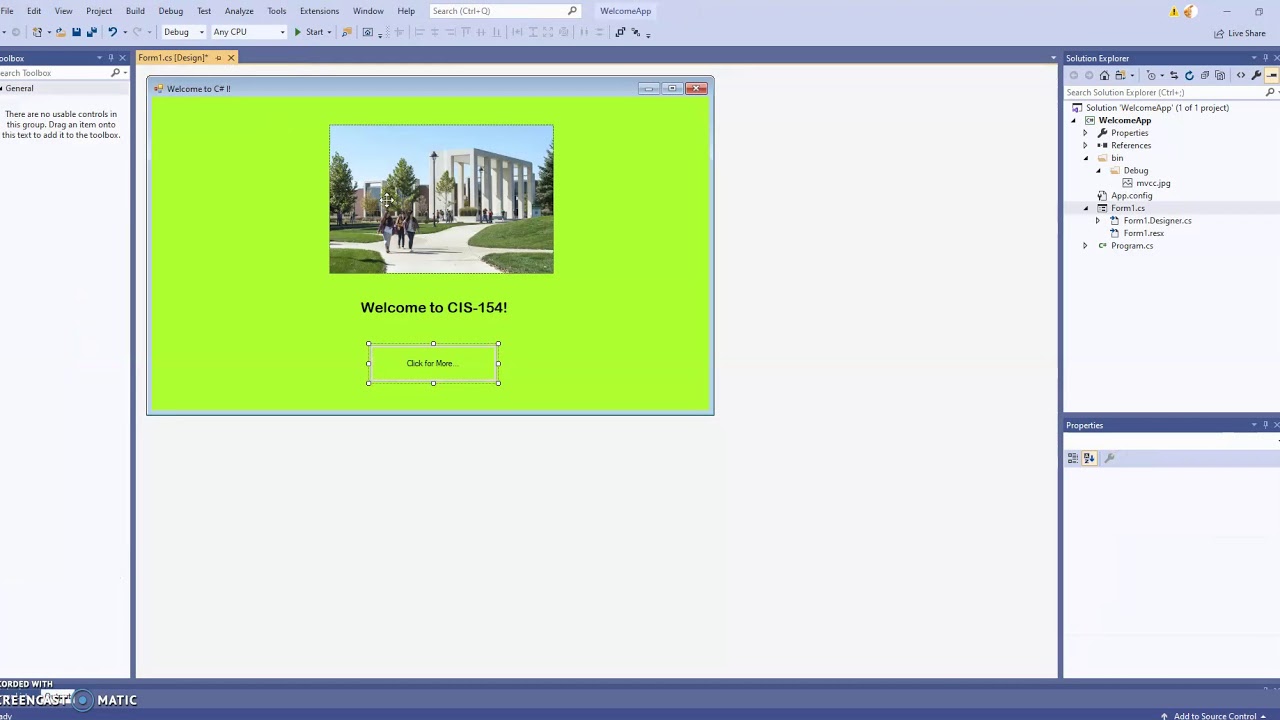Expand the References node
This screenshot has width=1280, height=720.
coord(1086,145)
